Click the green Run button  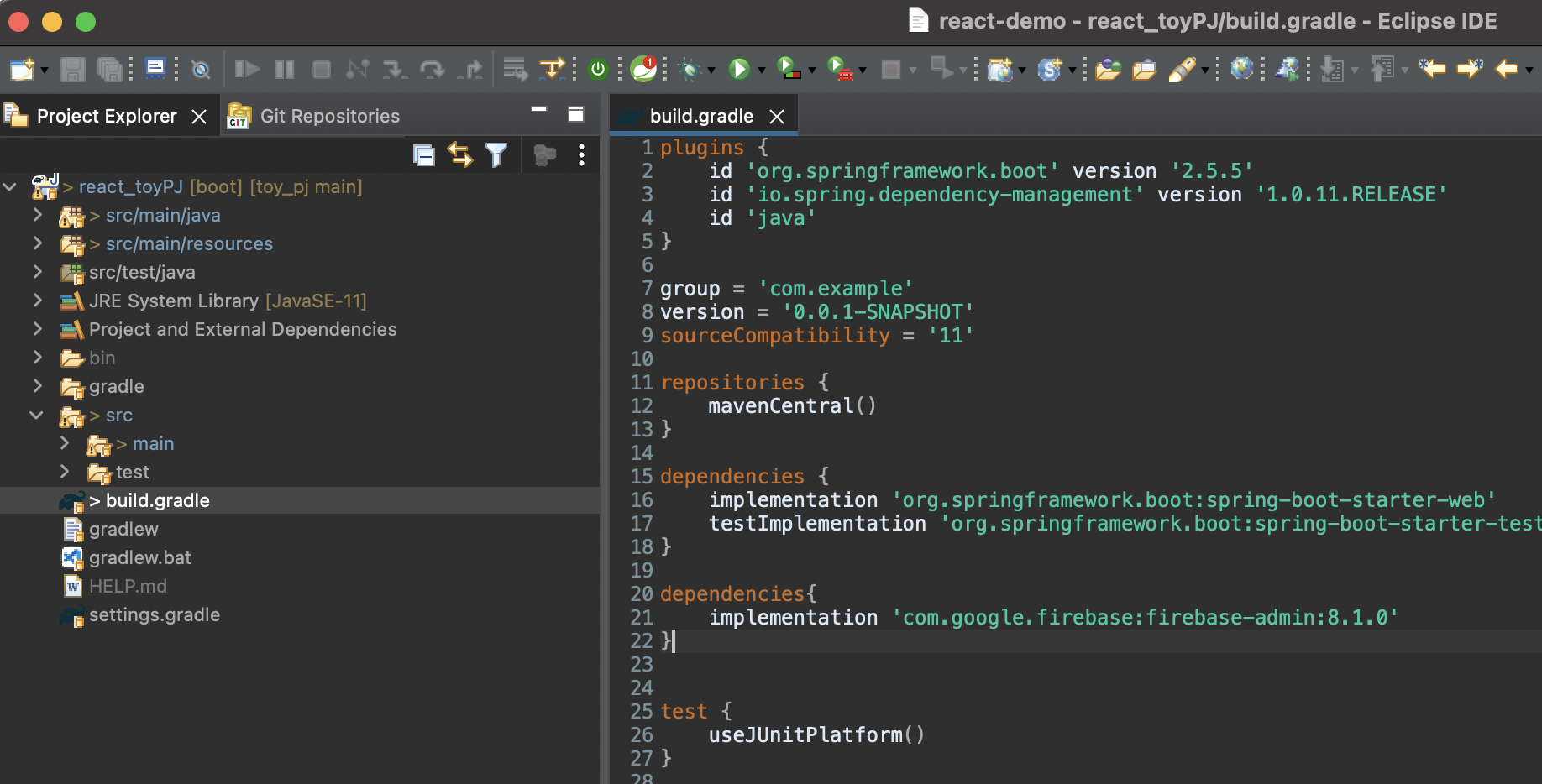point(739,69)
